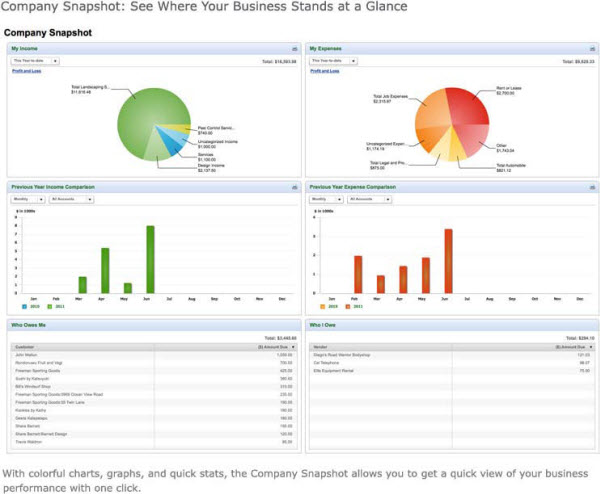600x494 pixels.
Task: Open the My Expenses date range dropdown
Action: coord(333,61)
